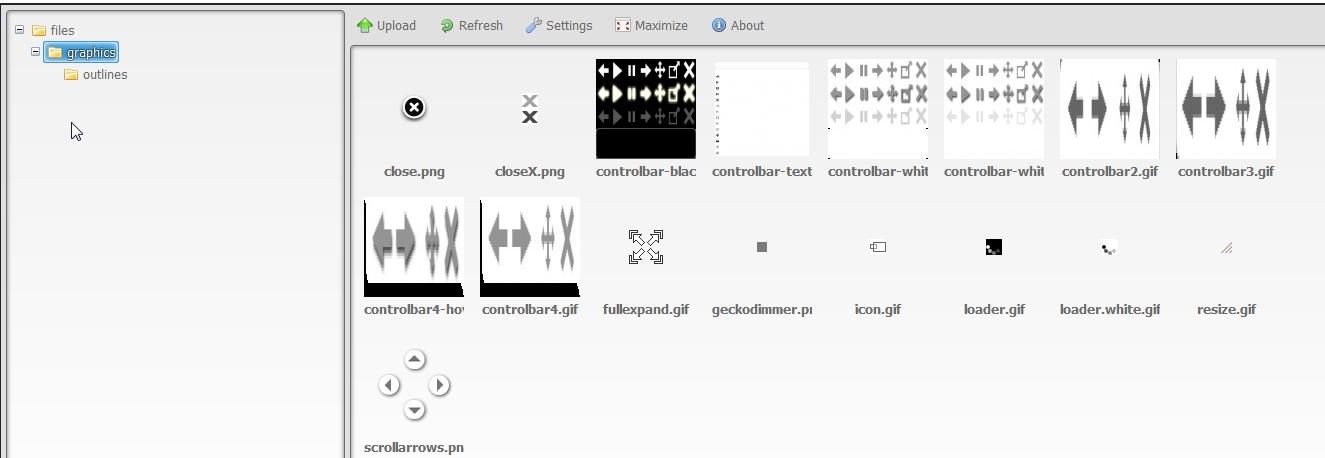Viewport: 1325px width, 458px height.
Task: Select the scrollarrows.png thumbnail
Action: pos(414,385)
